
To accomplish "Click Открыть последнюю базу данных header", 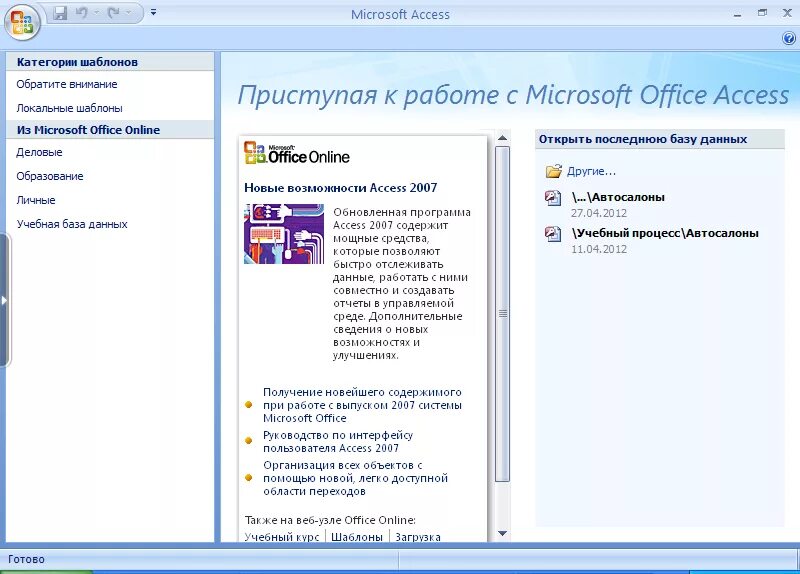I will coord(643,139).
